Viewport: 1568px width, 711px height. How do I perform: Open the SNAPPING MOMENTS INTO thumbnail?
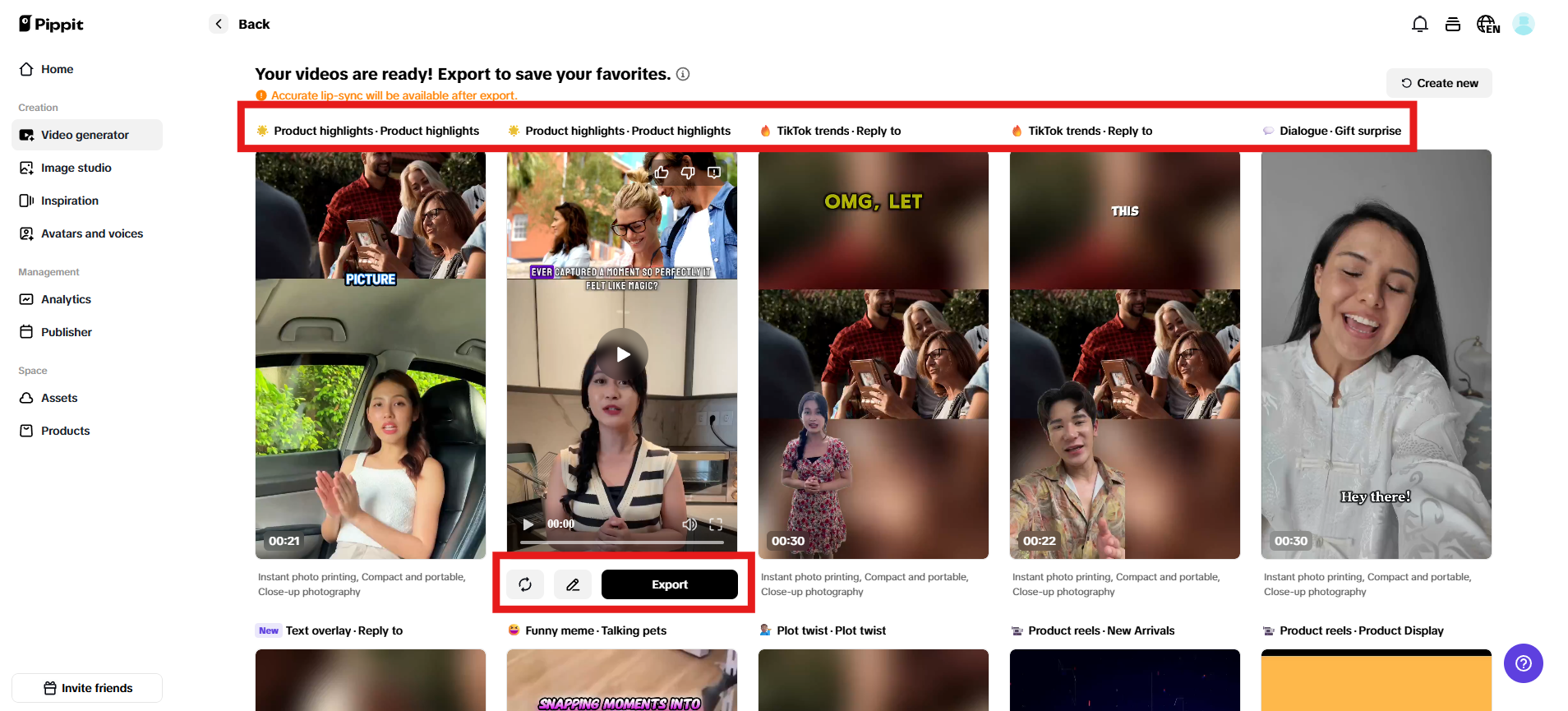622,681
